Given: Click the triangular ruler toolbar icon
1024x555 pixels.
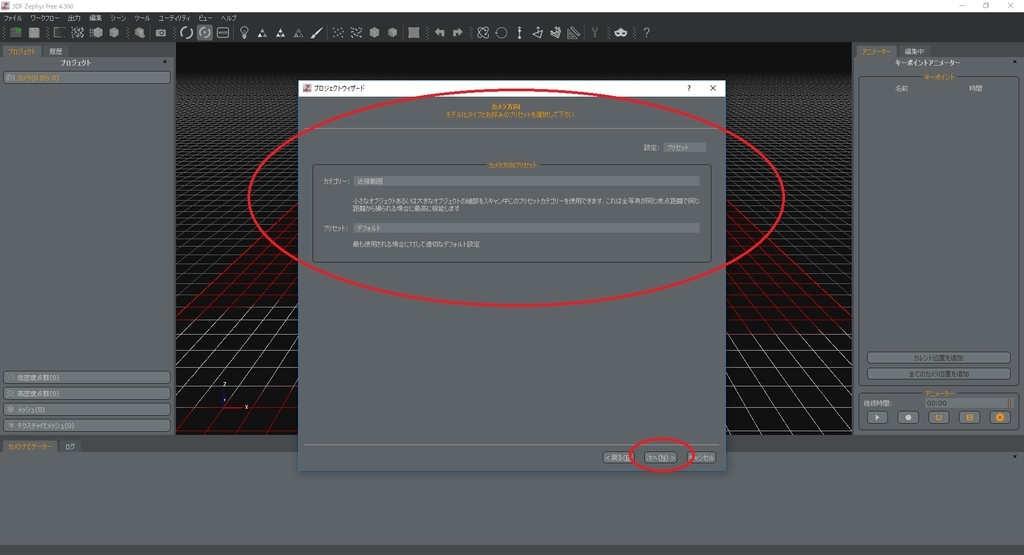Looking at the screenshot, I should [573, 33].
